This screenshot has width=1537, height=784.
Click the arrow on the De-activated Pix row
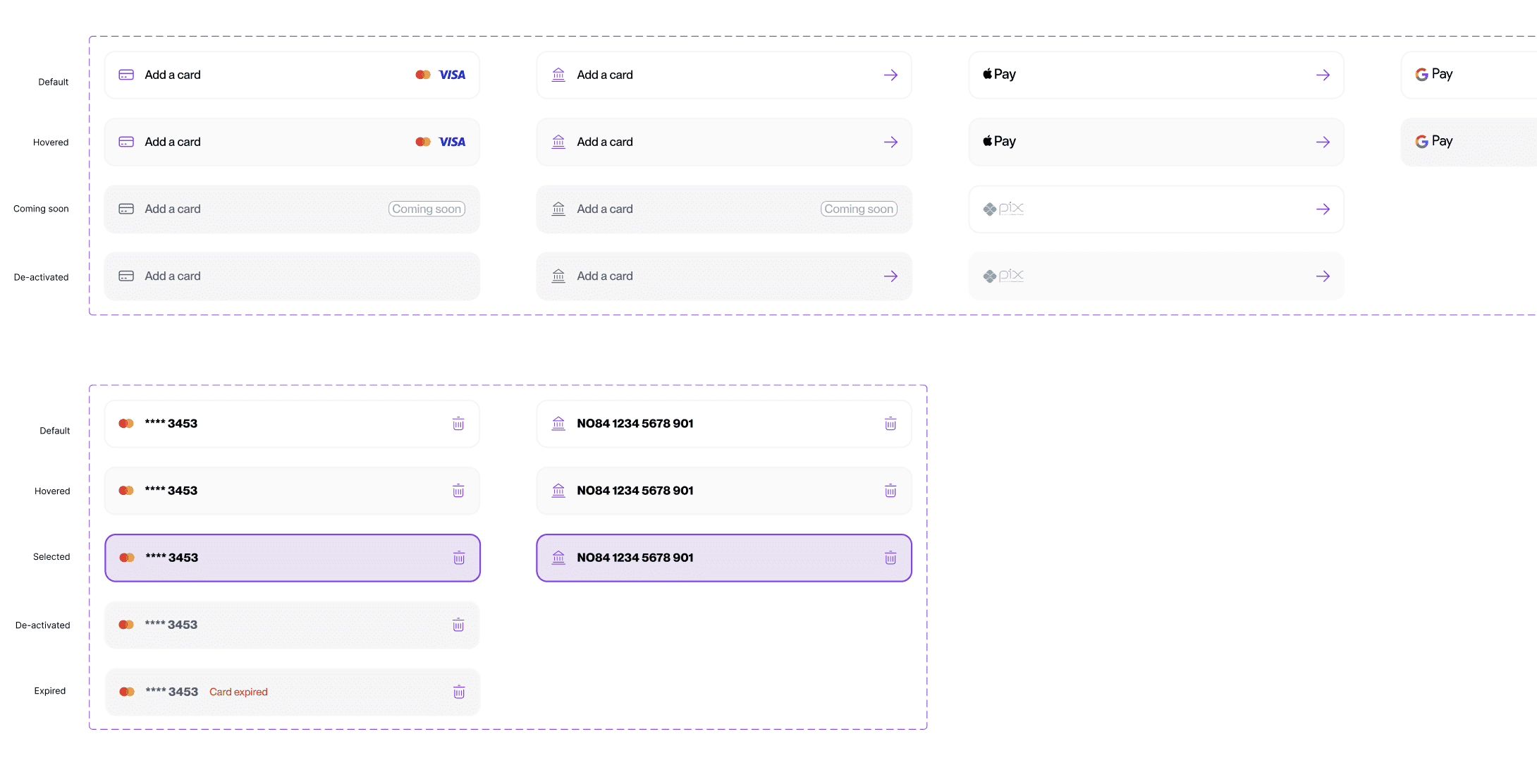coord(1323,276)
